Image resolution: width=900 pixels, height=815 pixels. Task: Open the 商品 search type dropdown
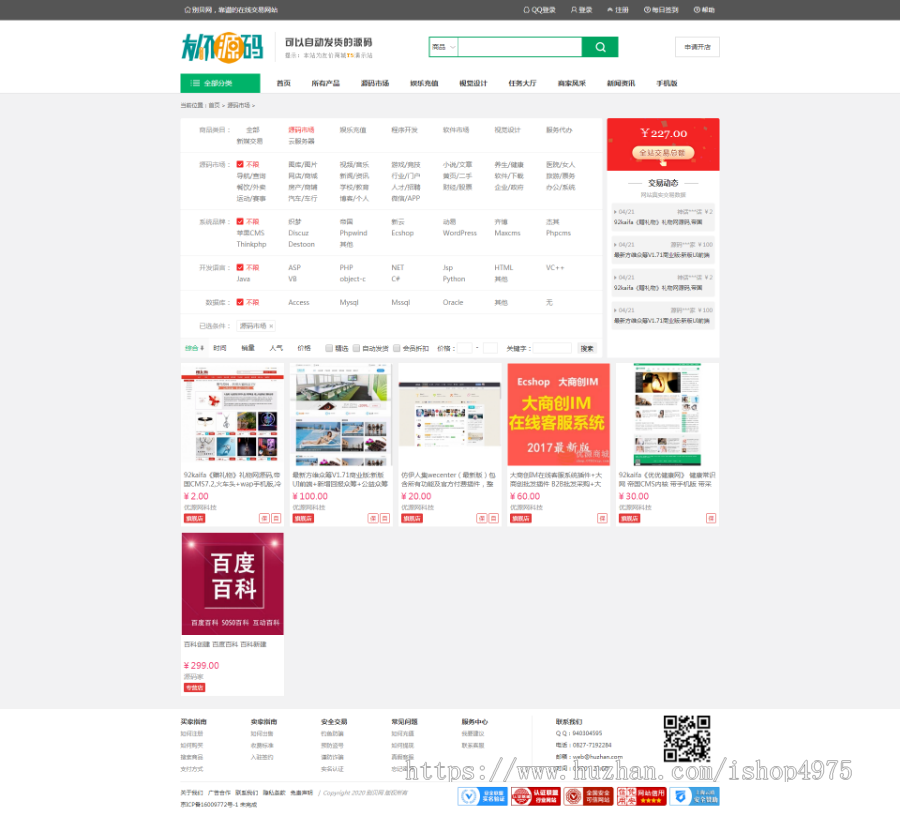pos(443,47)
